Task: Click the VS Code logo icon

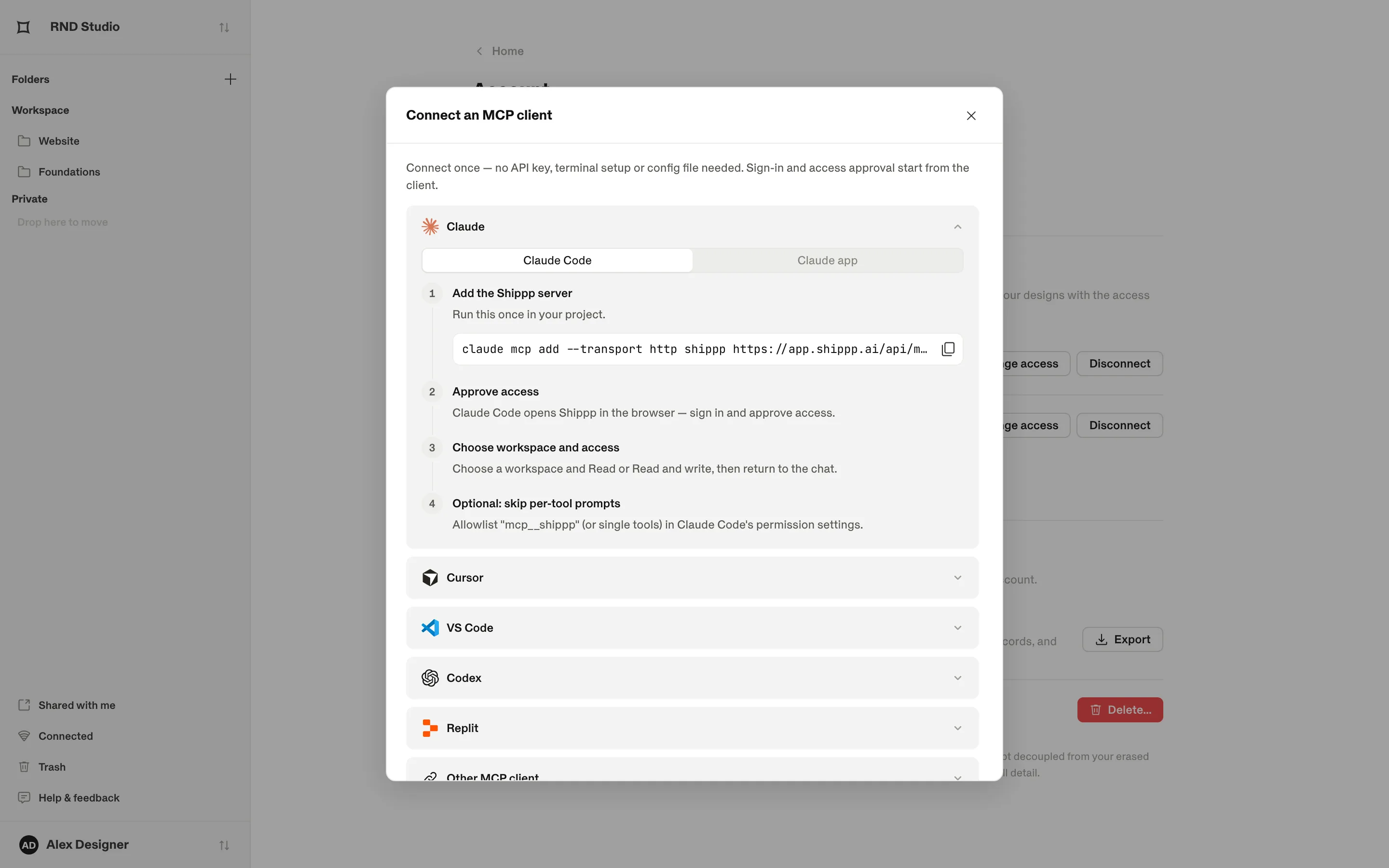Action: [430, 627]
